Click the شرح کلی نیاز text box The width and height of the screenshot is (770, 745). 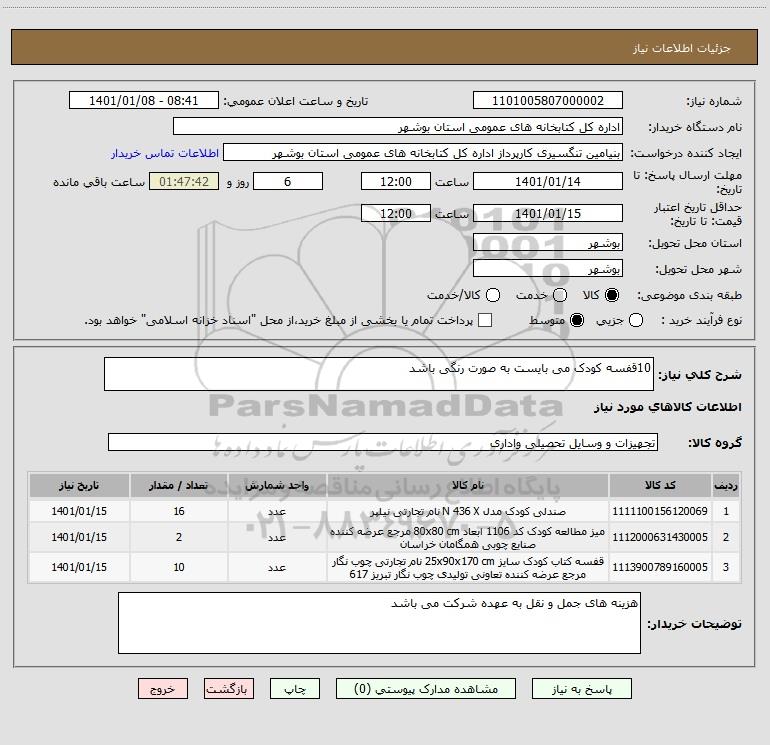coord(379,374)
